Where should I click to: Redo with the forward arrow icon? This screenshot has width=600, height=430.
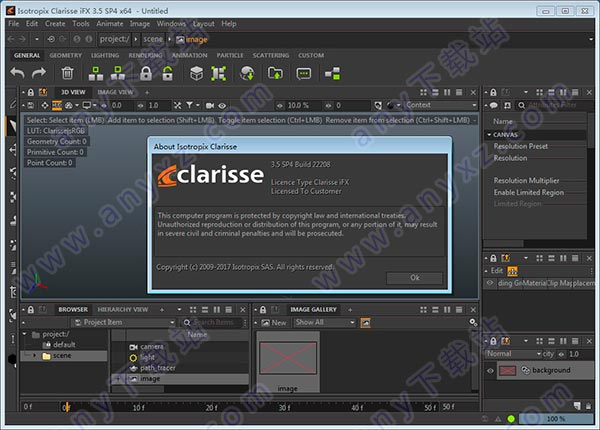click(x=39, y=73)
